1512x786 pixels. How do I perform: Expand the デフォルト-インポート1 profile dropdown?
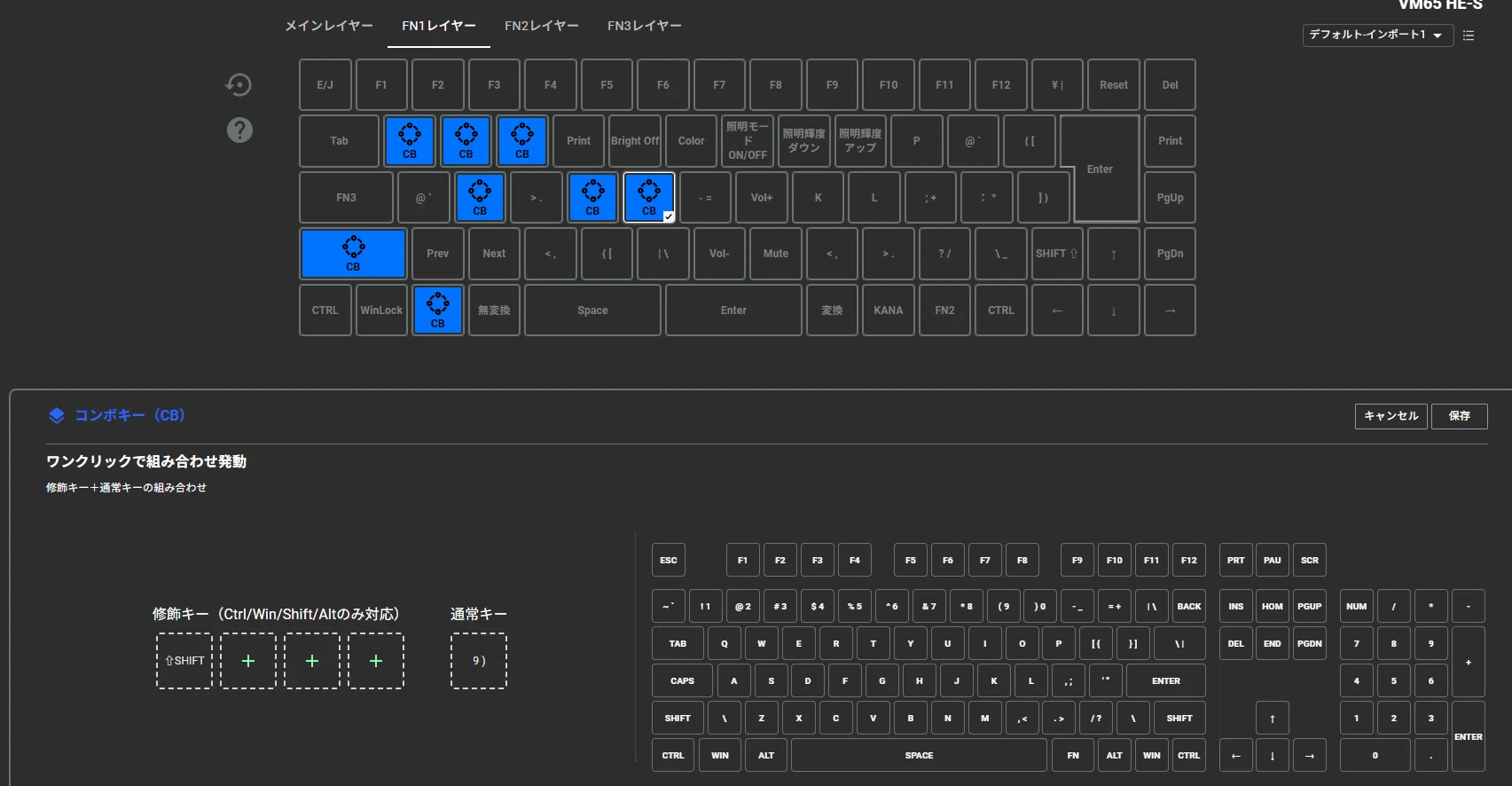click(1377, 35)
